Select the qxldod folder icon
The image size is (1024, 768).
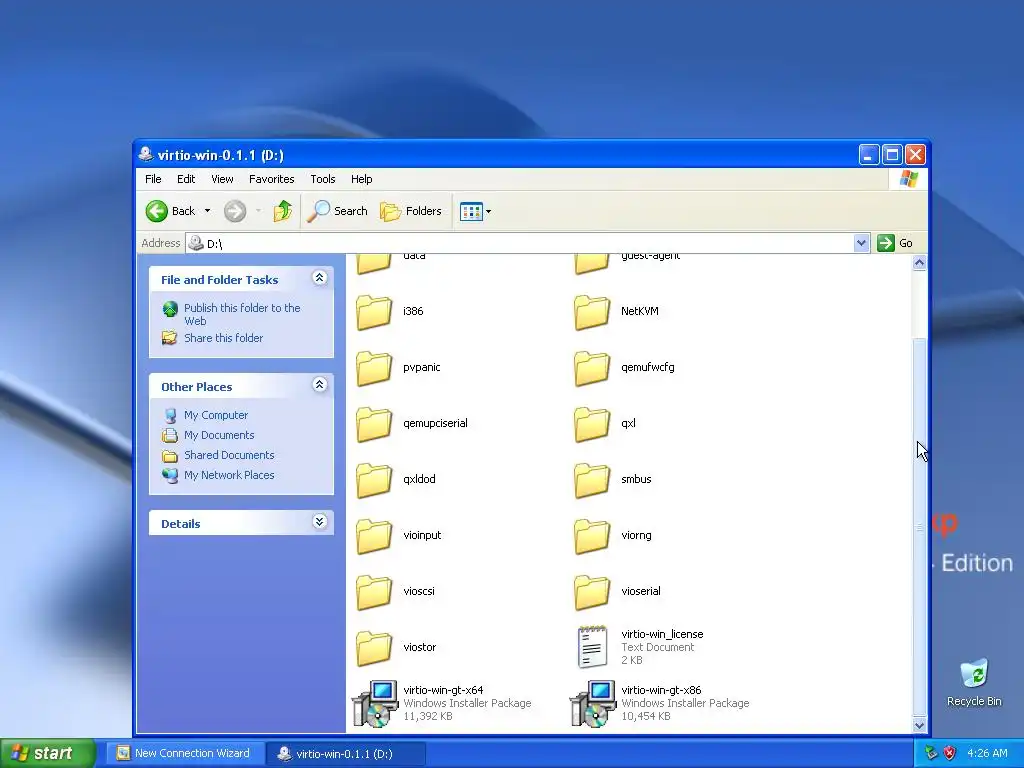(x=374, y=480)
